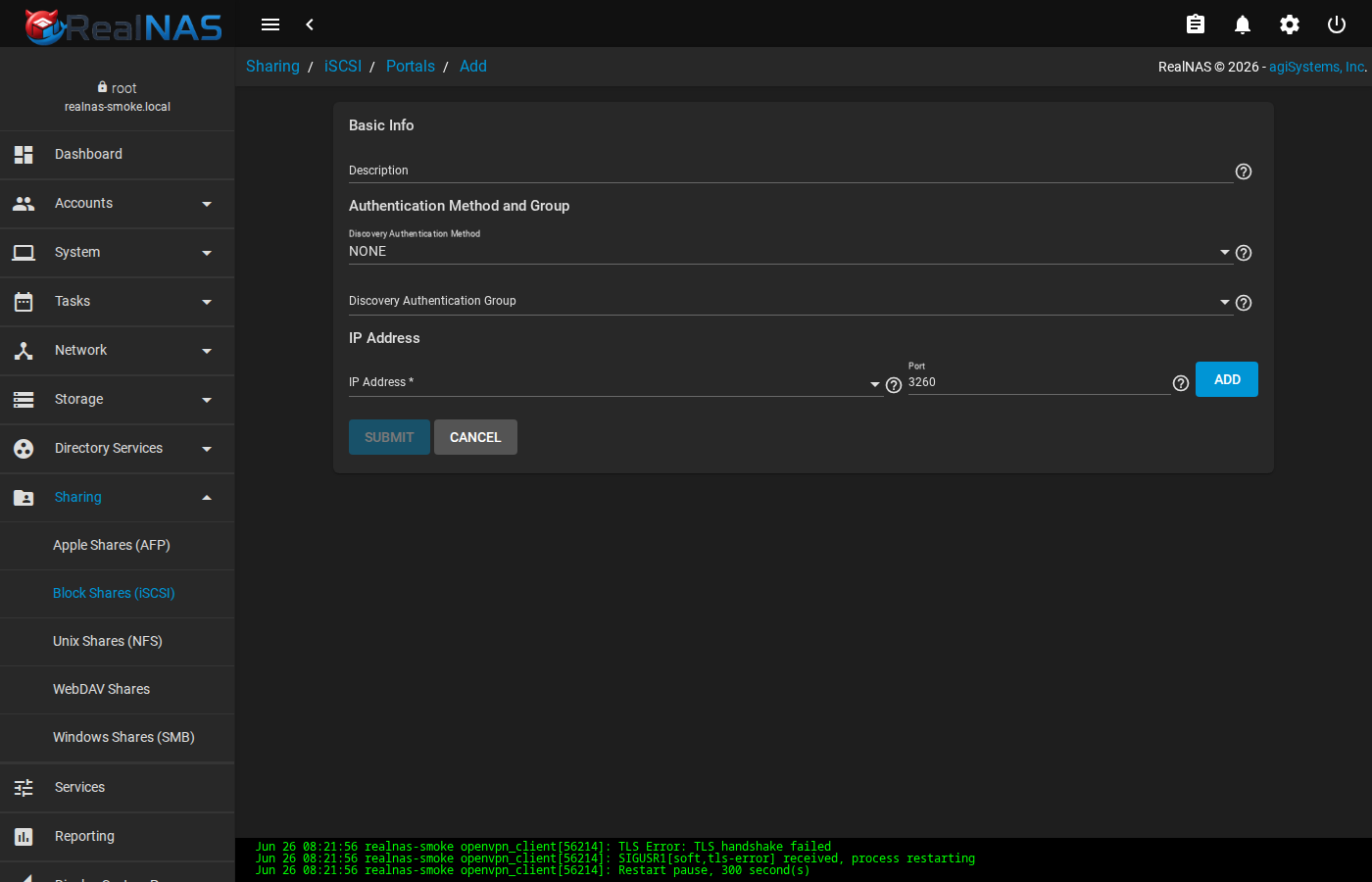Click the Reporting chart icon
The height and width of the screenshot is (882, 1372).
(x=24, y=837)
